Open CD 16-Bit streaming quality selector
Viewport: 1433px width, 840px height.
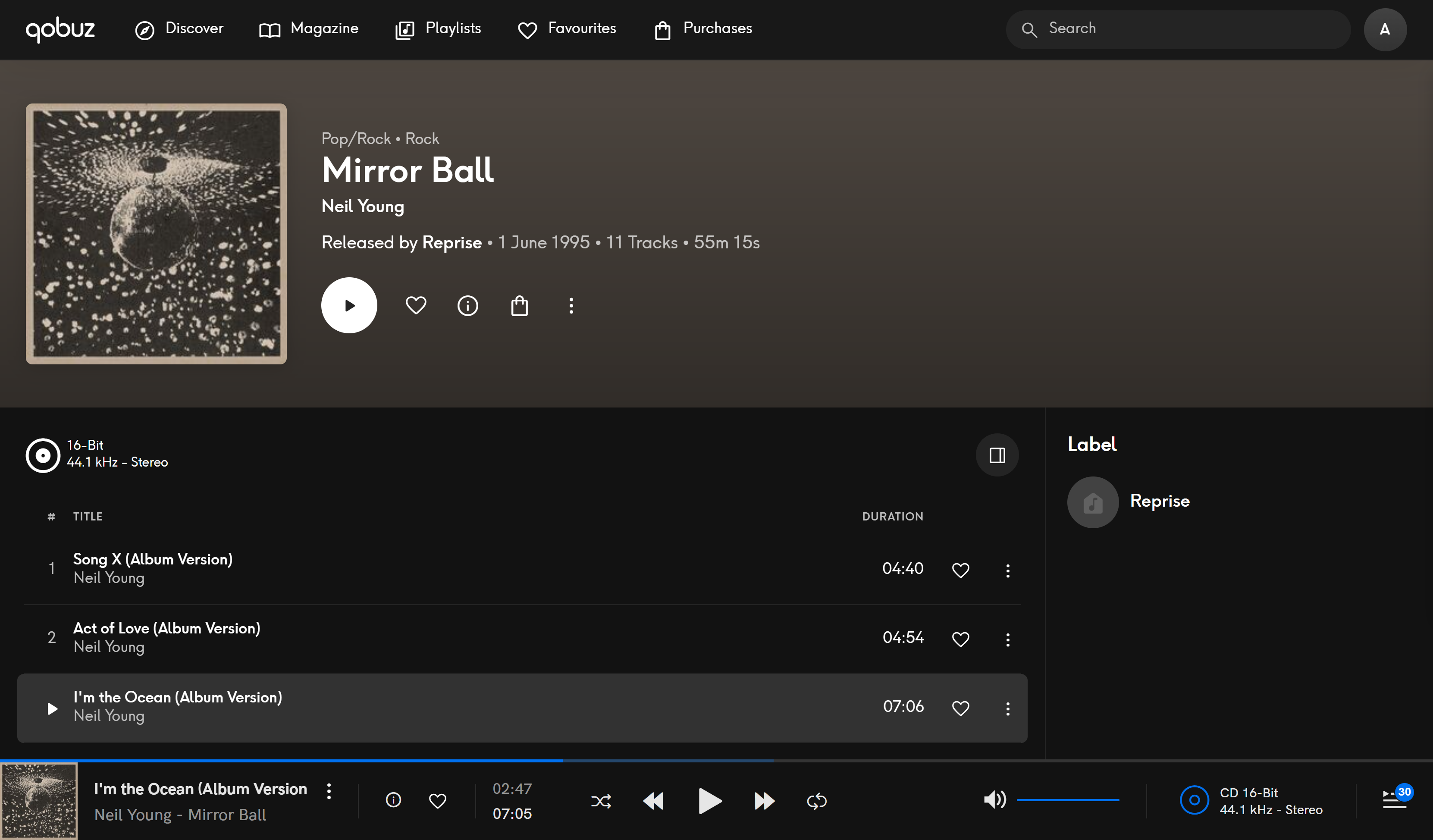1251,801
